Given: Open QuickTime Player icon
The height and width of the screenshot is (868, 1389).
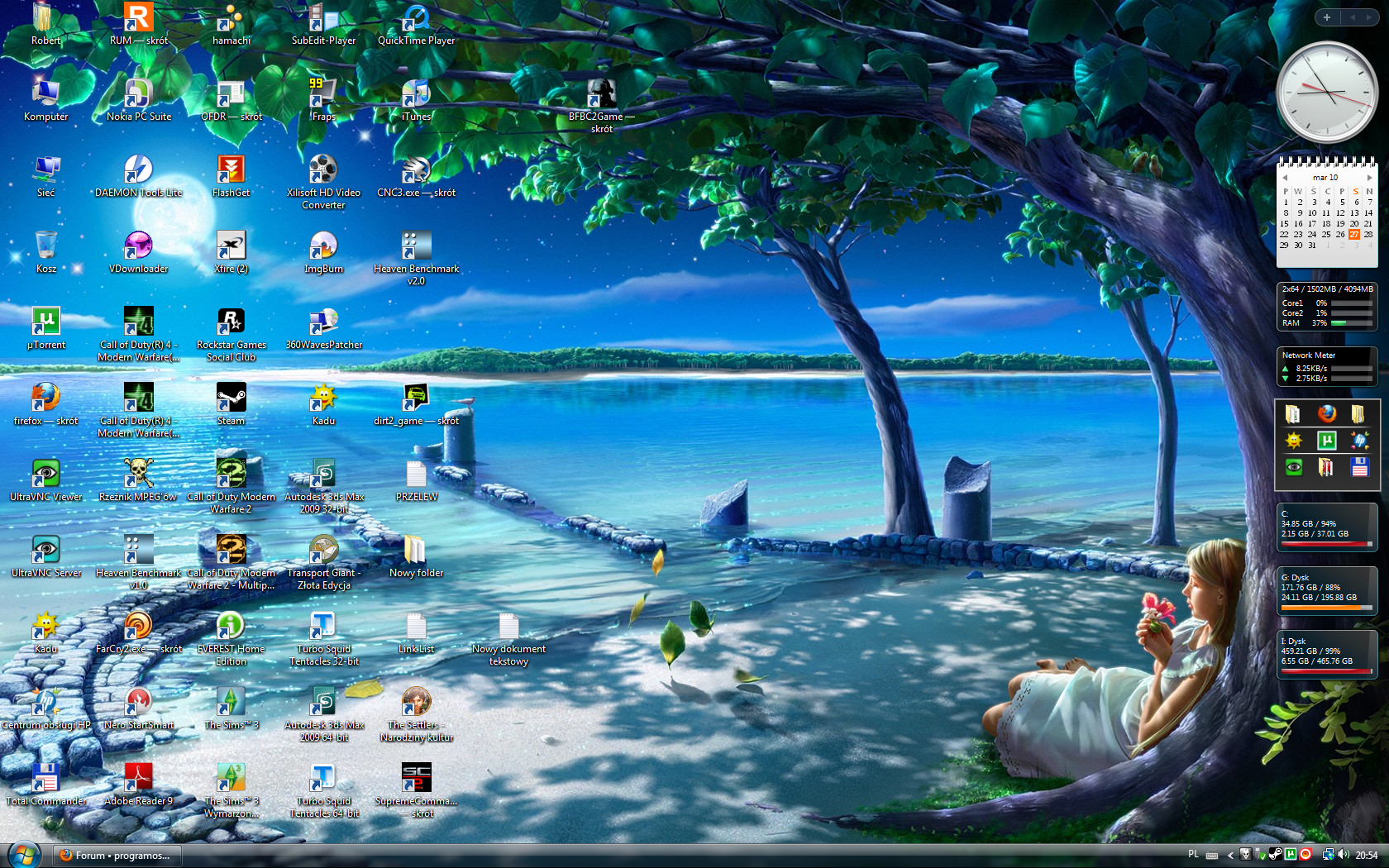Looking at the screenshot, I should [416, 17].
